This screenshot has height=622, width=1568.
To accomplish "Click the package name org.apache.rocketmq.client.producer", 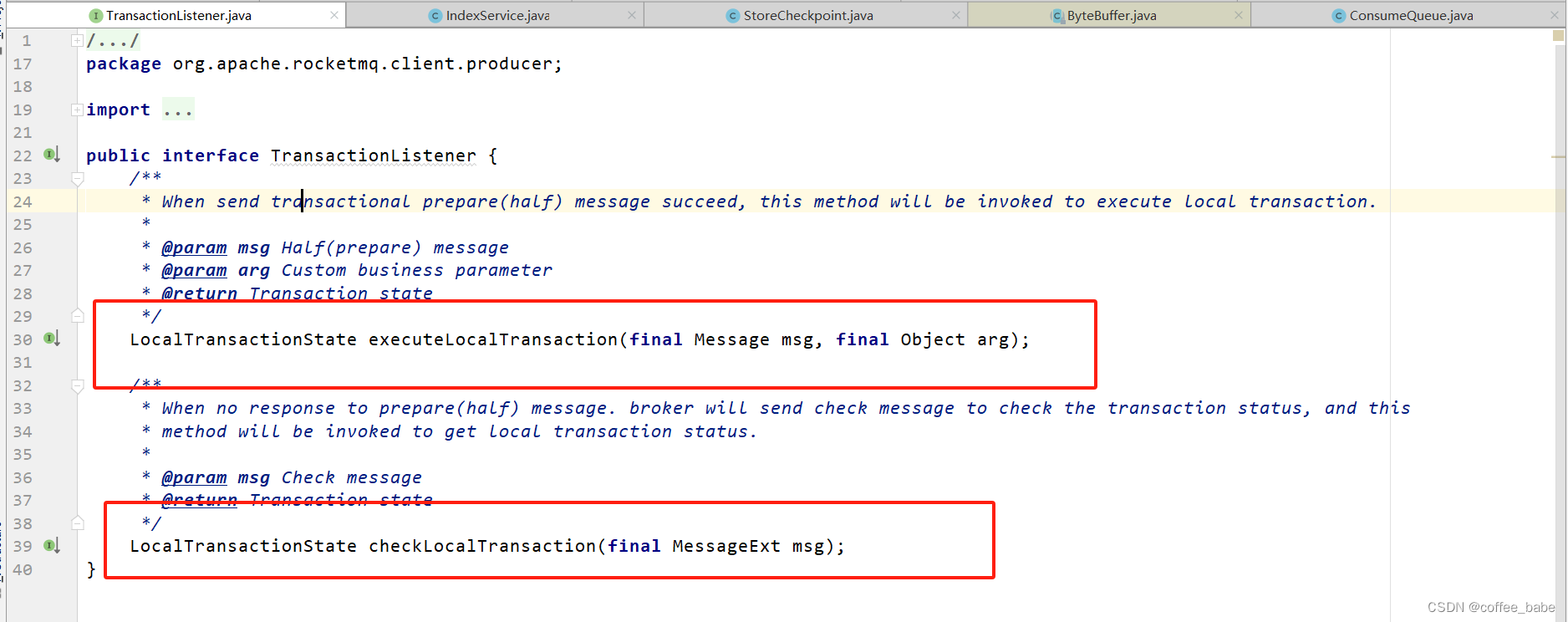I will [362, 64].
